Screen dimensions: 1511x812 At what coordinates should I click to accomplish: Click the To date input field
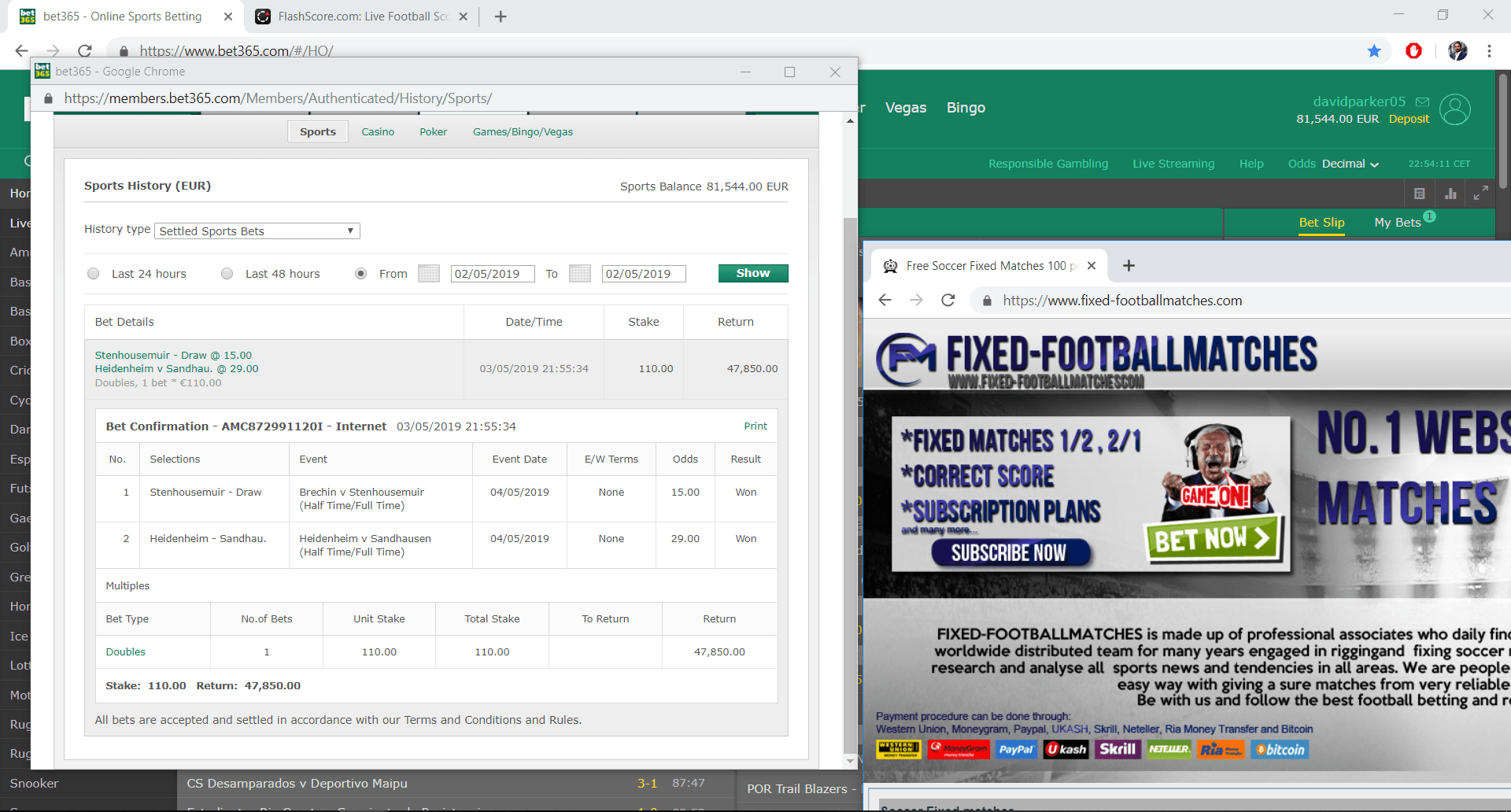click(644, 274)
